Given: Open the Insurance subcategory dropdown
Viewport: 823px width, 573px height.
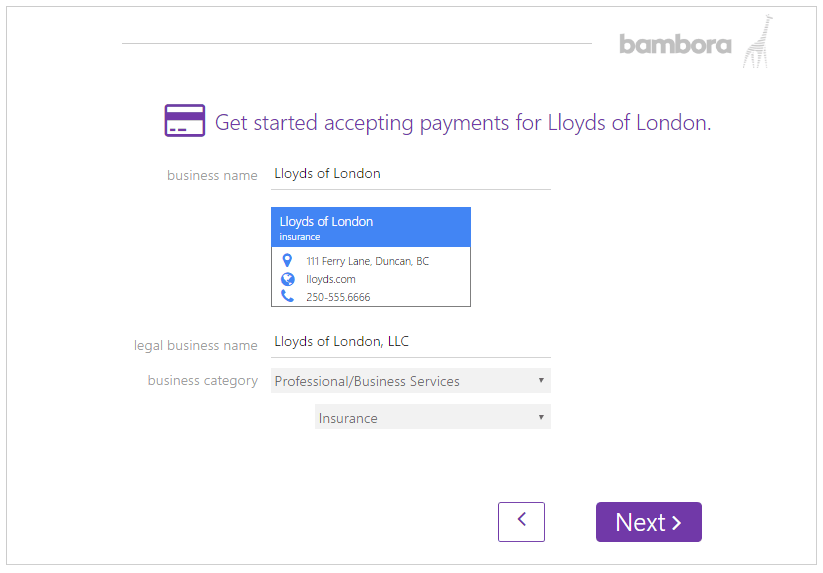Looking at the screenshot, I should click(x=433, y=417).
